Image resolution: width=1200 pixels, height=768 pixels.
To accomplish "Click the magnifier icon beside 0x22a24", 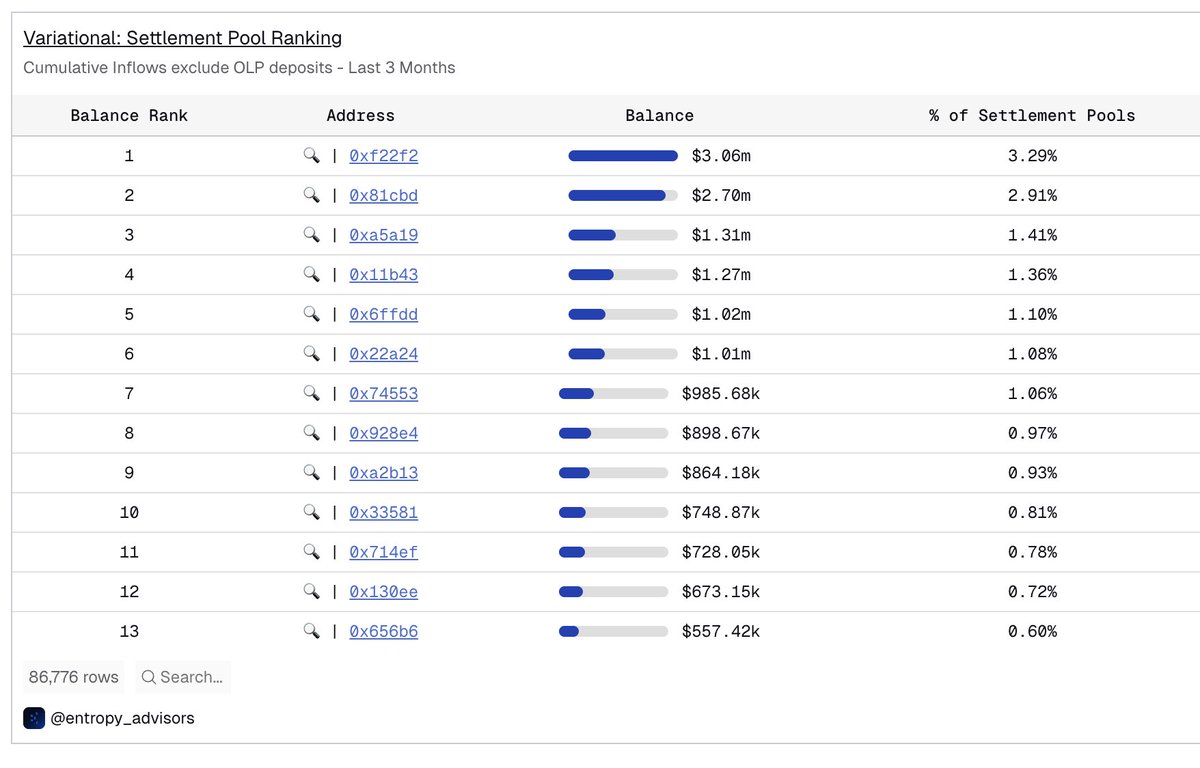I will [x=311, y=354].
